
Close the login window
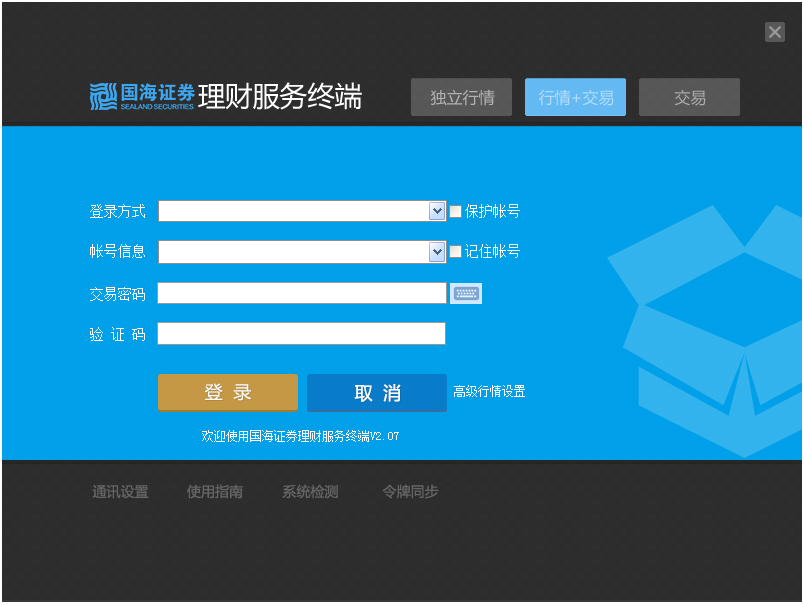[x=775, y=32]
